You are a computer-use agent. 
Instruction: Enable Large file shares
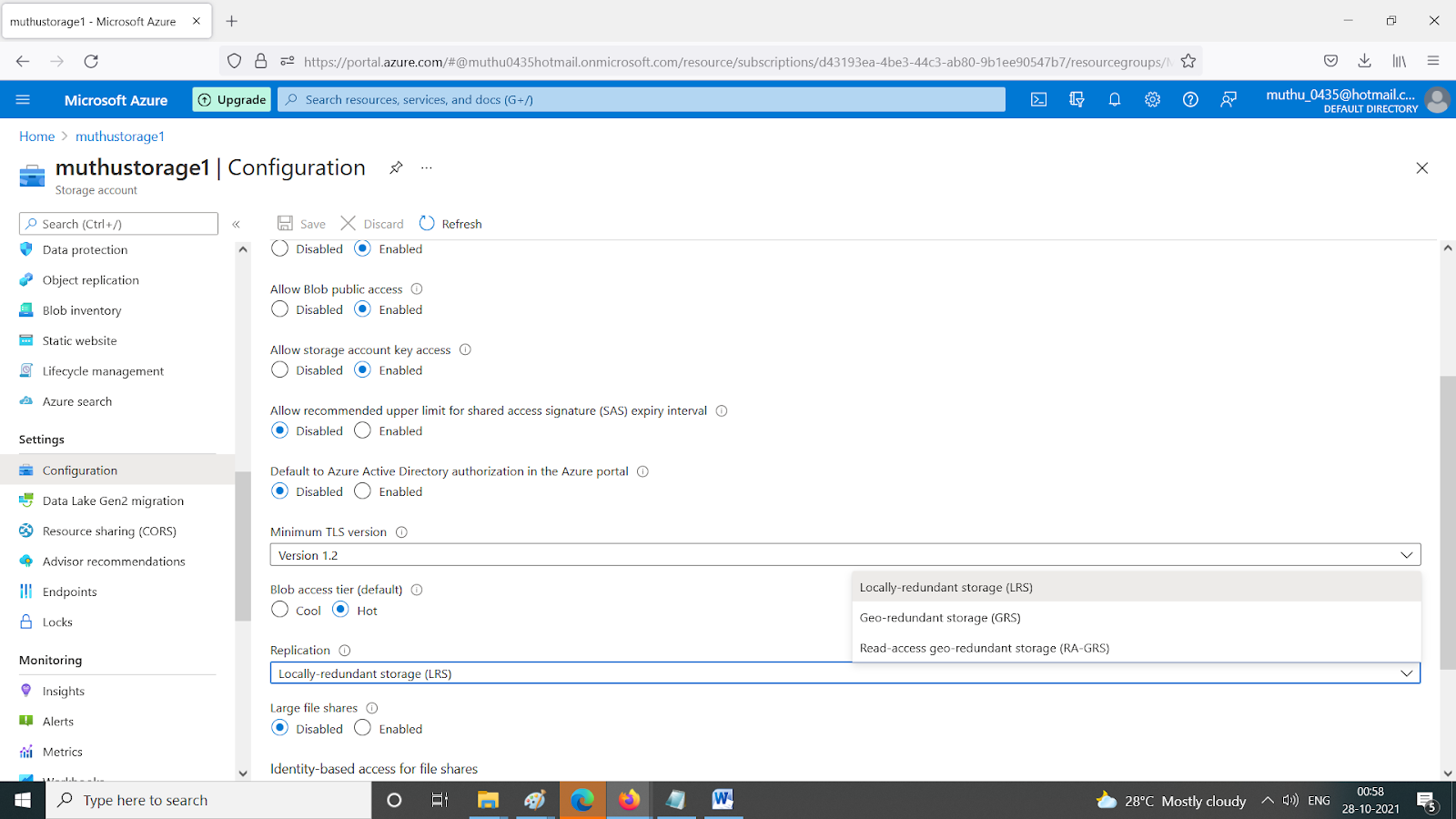click(x=363, y=728)
